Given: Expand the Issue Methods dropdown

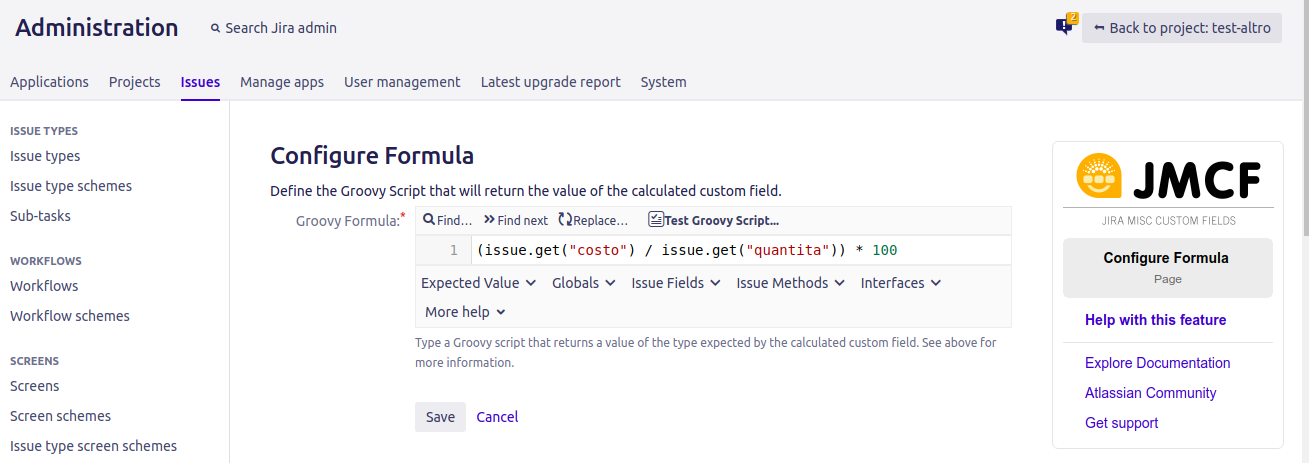Looking at the screenshot, I should (x=788, y=283).
